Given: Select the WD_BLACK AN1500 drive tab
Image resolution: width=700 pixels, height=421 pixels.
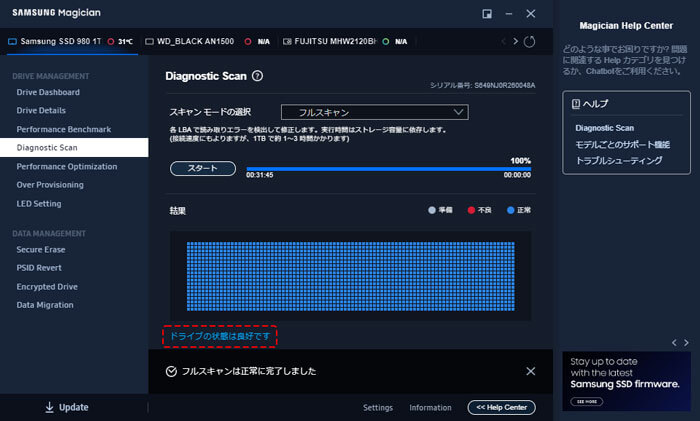Looking at the screenshot, I should 208,42.
